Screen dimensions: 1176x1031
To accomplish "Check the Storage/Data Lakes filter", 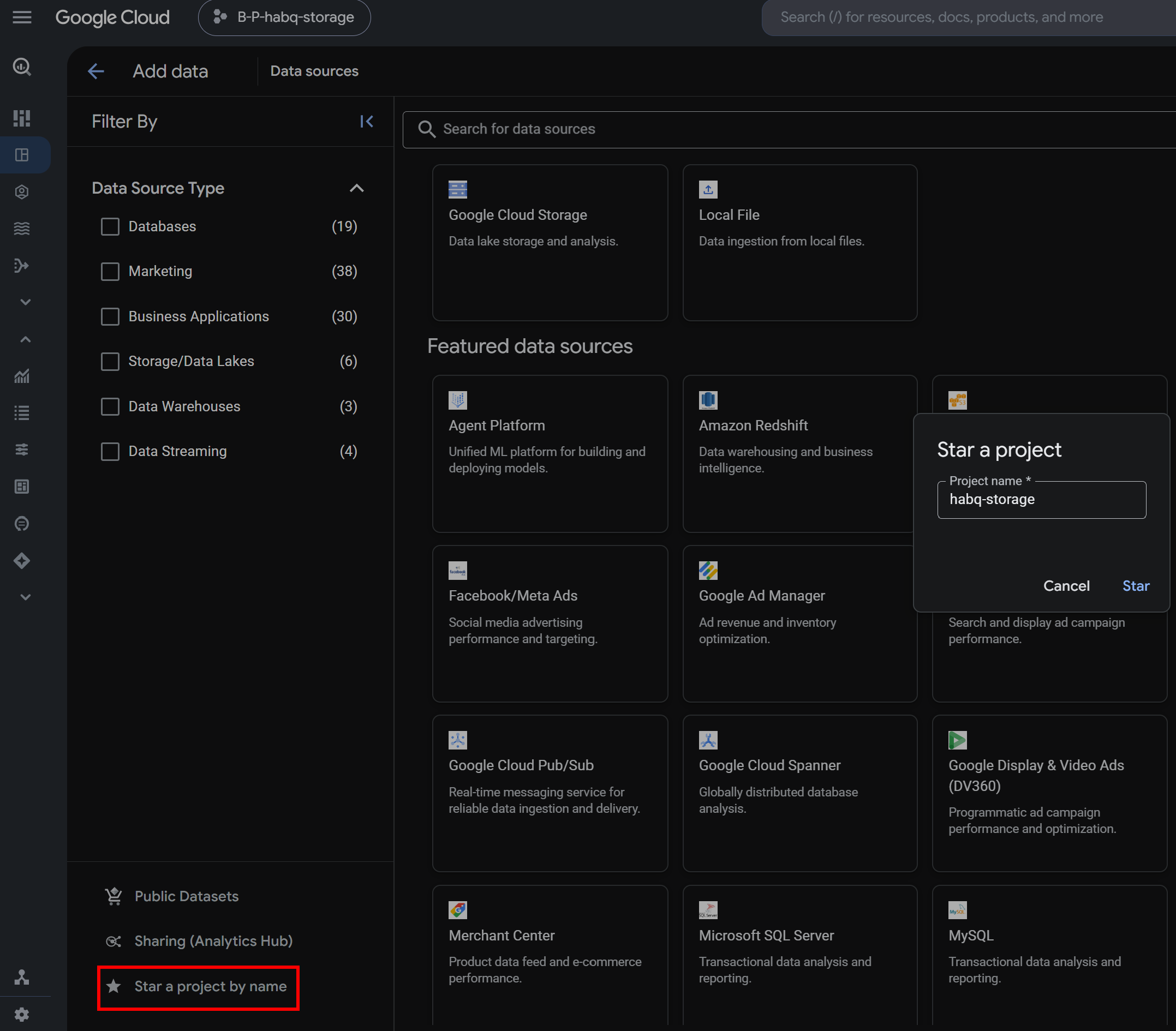I will (110, 361).
